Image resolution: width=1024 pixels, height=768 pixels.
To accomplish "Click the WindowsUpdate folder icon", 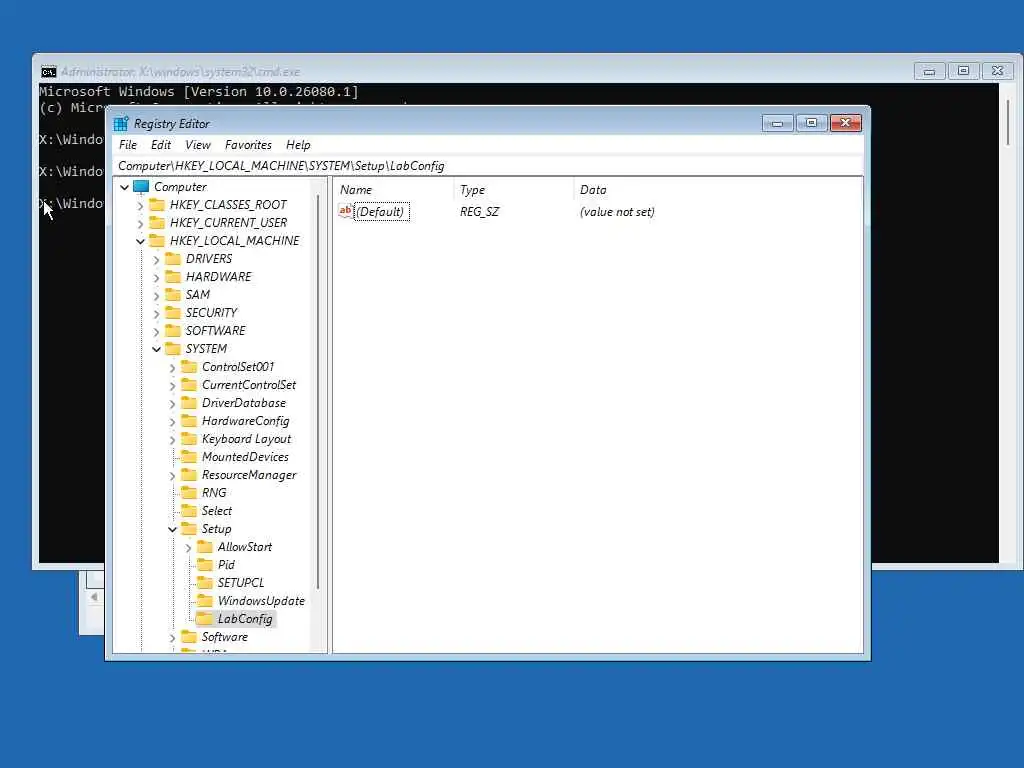I will point(205,600).
